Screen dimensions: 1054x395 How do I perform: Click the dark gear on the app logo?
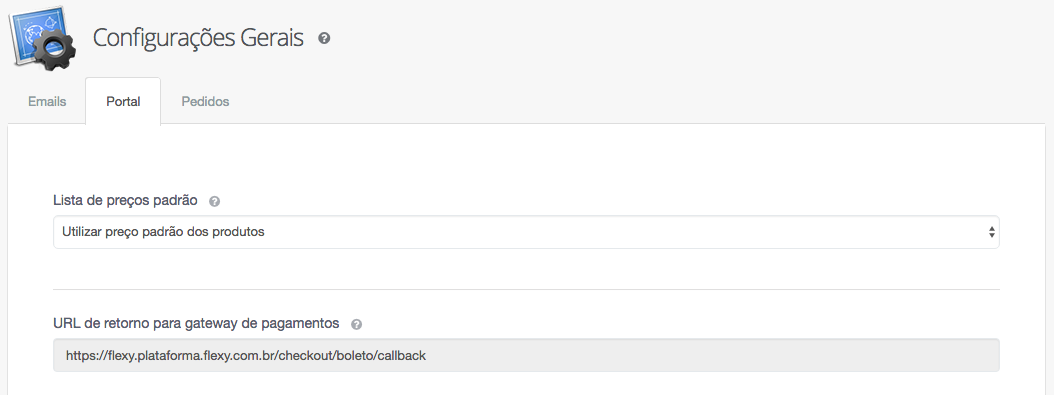point(54,50)
